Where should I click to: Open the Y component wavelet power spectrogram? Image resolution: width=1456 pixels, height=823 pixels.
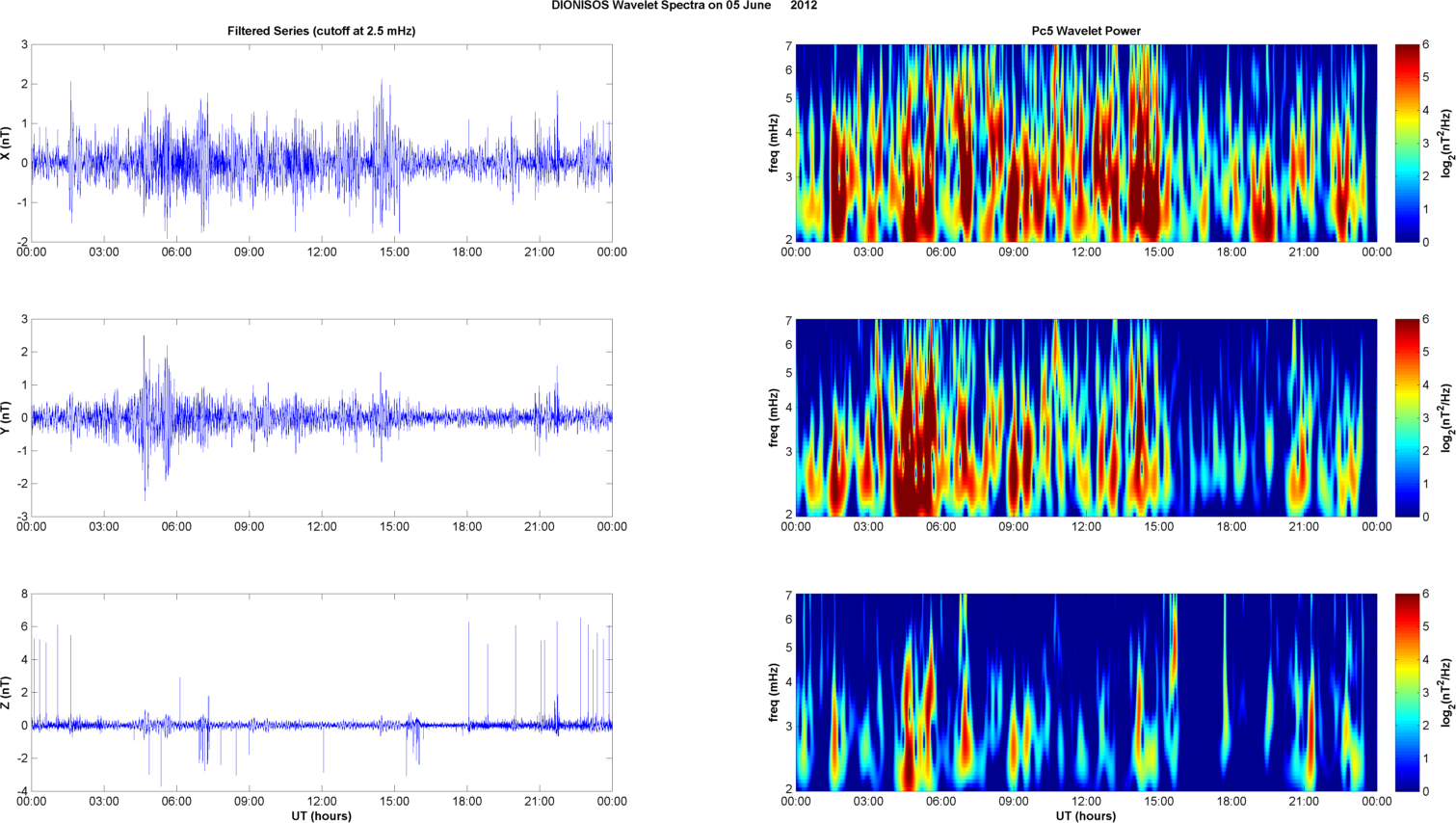(x=1086, y=417)
